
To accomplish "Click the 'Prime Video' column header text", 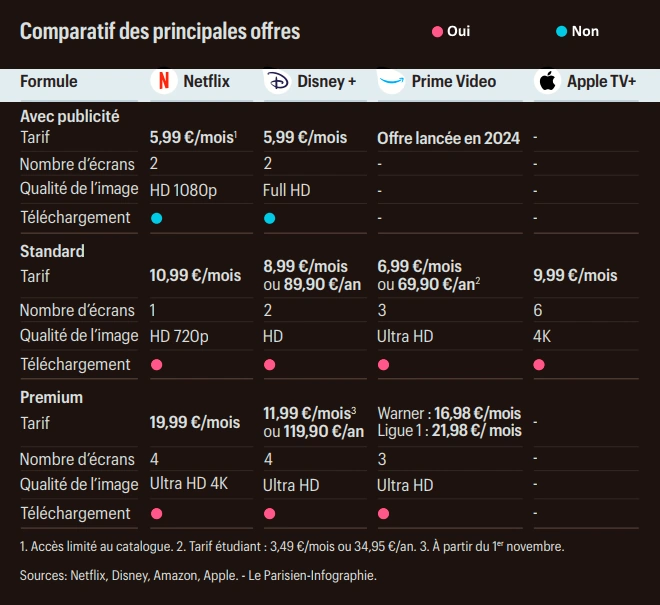I will click(x=454, y=81).
